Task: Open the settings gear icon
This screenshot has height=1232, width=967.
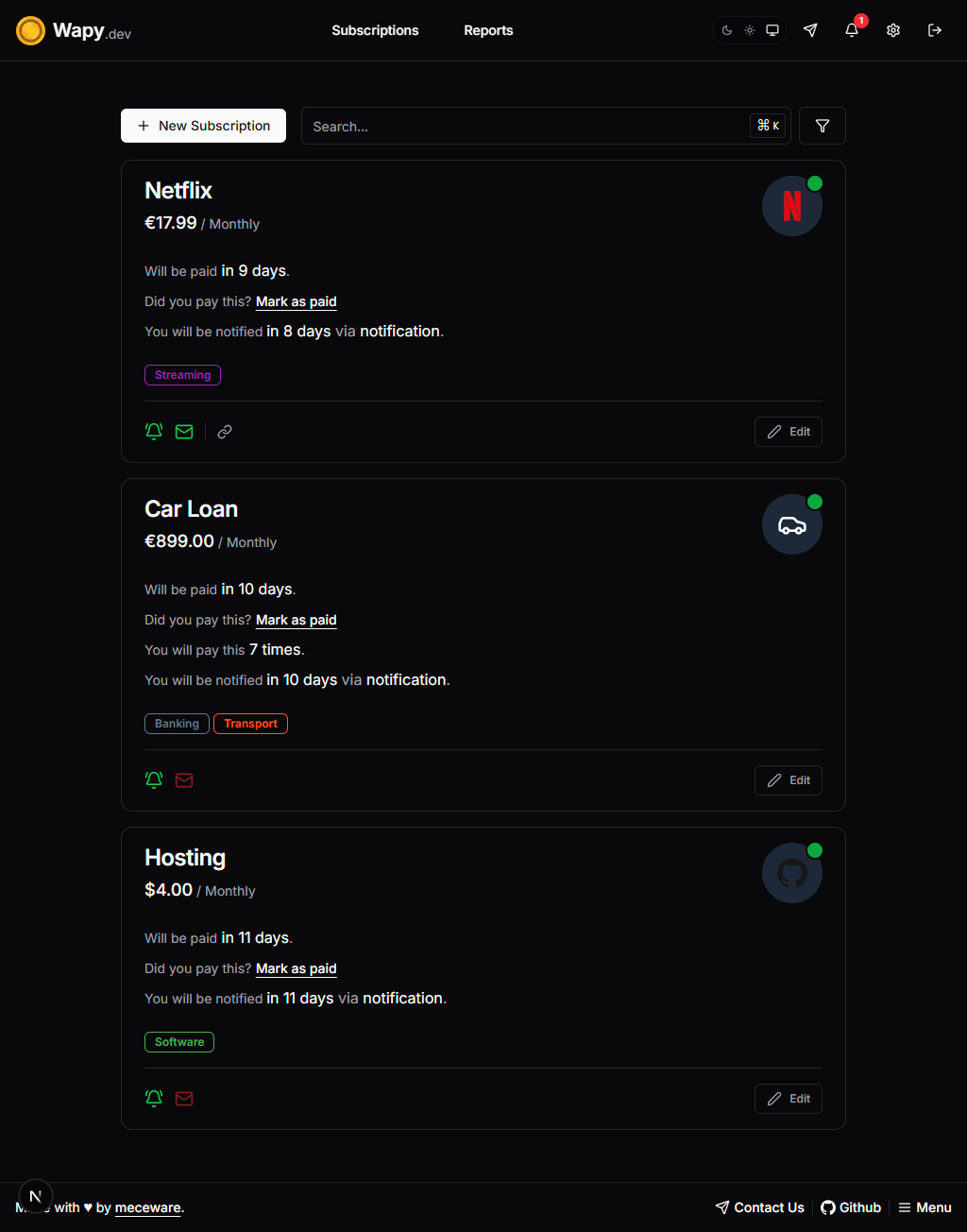Action: (x=893, y=30)
